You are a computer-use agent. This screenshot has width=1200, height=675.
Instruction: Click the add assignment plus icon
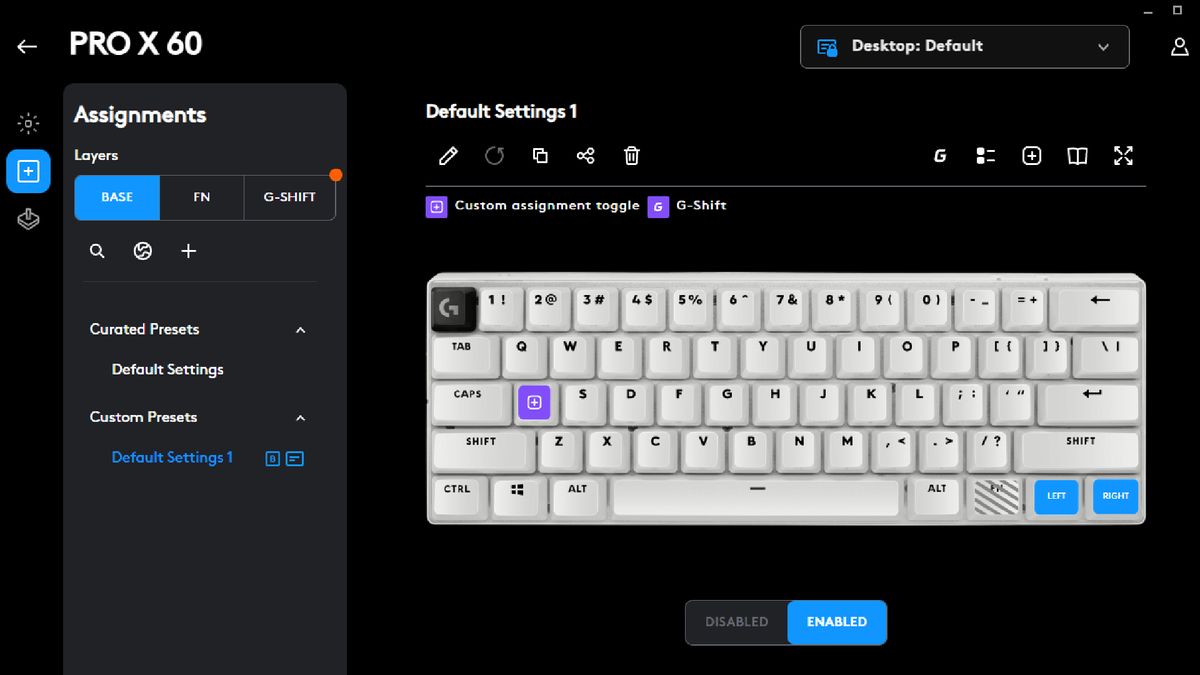[1031, 156]
